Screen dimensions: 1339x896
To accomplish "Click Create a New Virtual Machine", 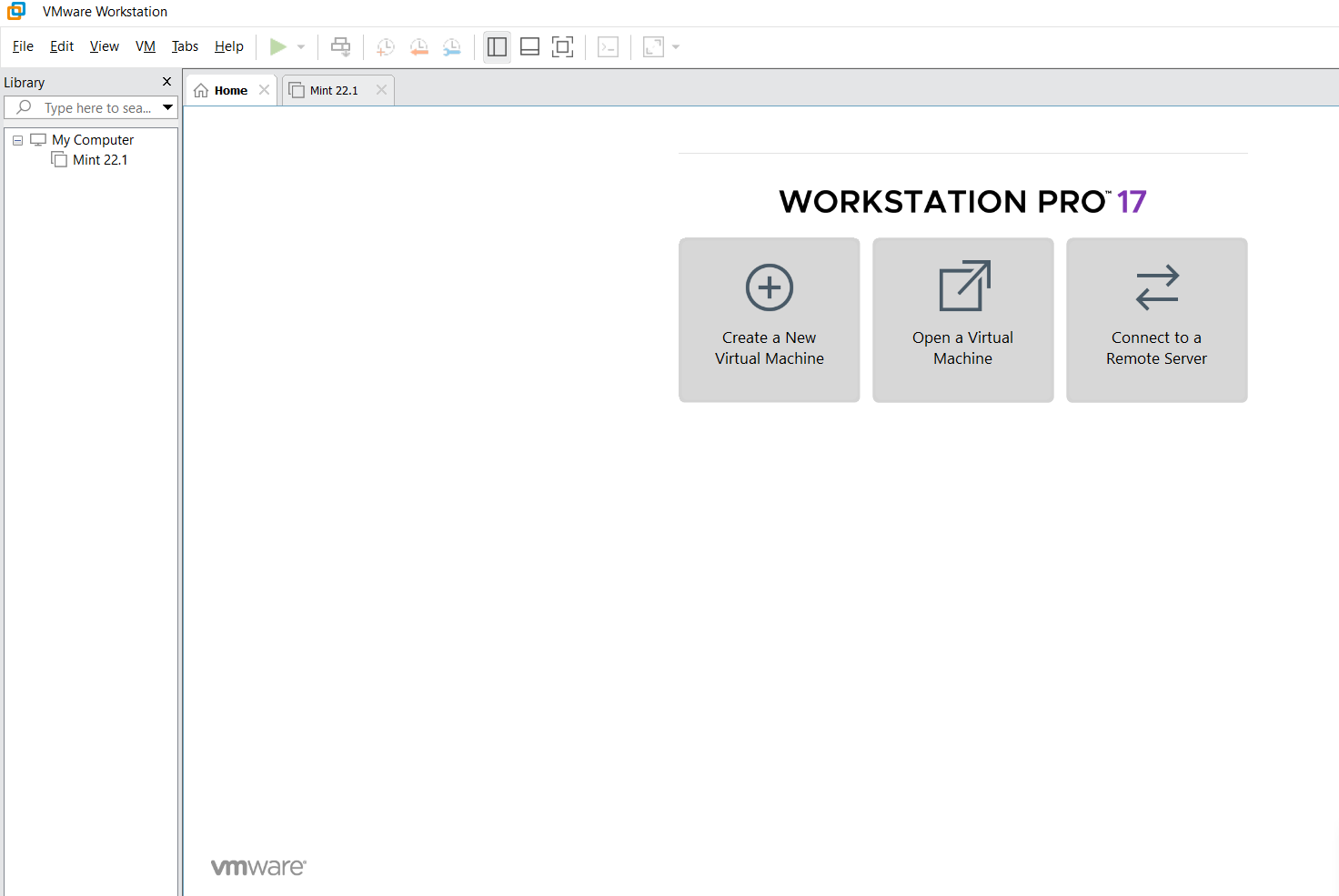I will click(770, 320).
